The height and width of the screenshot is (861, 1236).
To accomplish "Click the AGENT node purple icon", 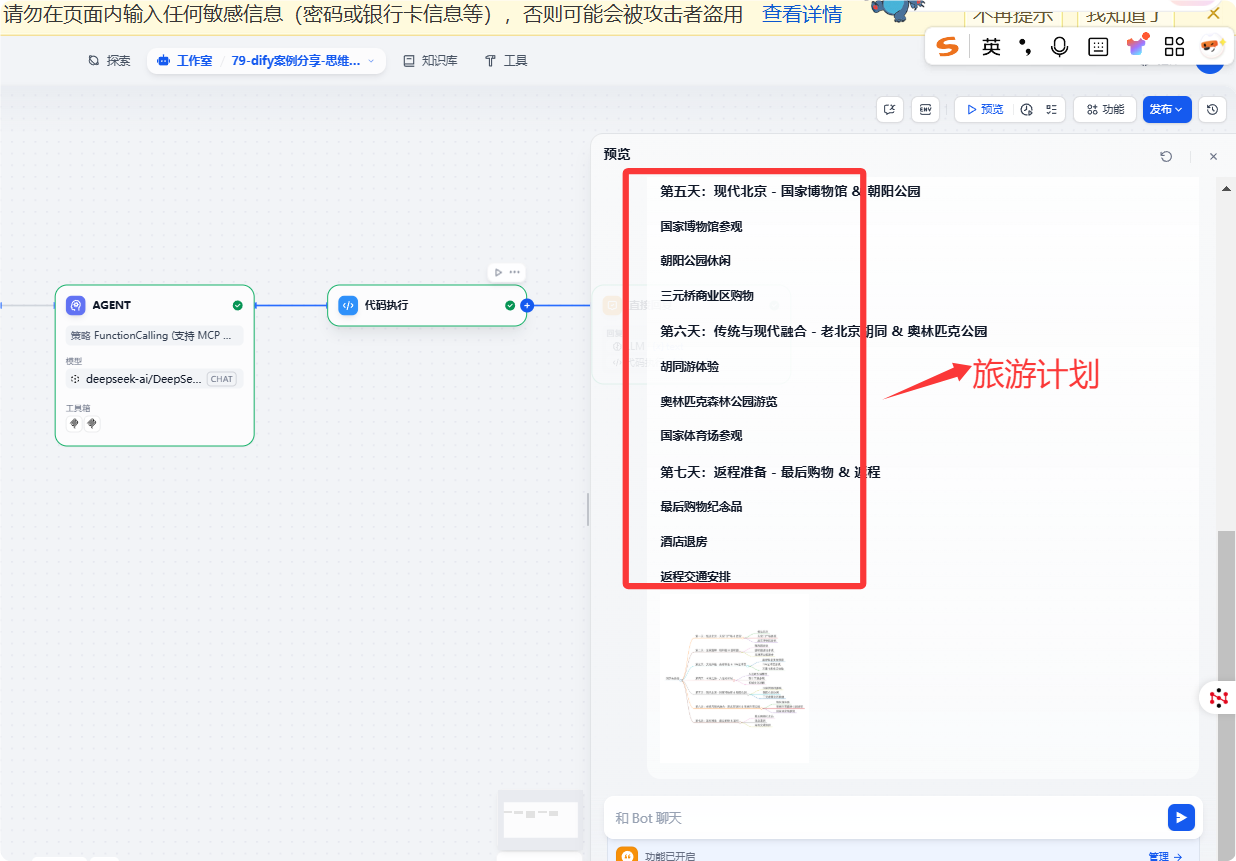I will (76, 305).
